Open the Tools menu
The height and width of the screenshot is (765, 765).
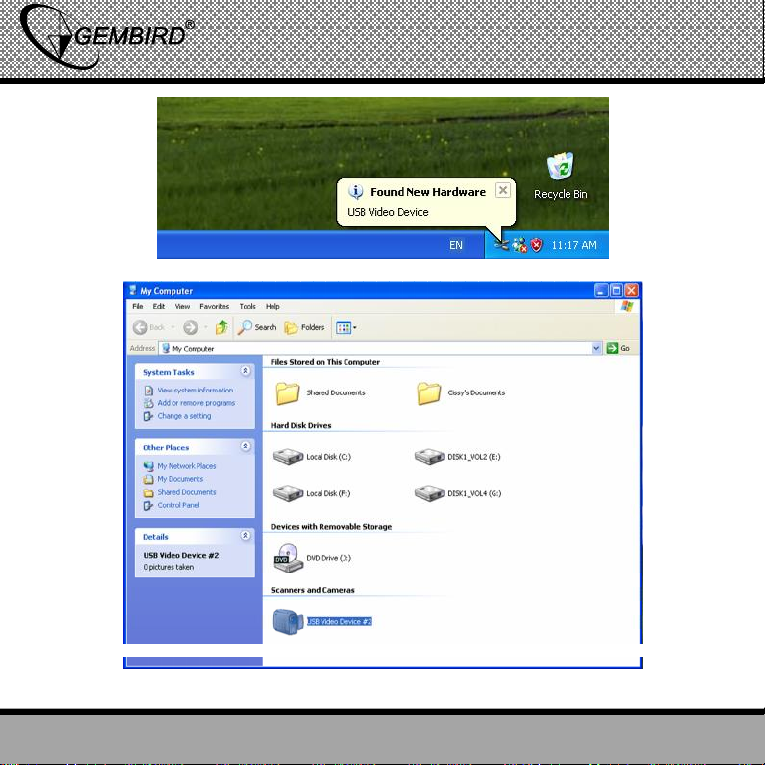click(x=247, y=306)
